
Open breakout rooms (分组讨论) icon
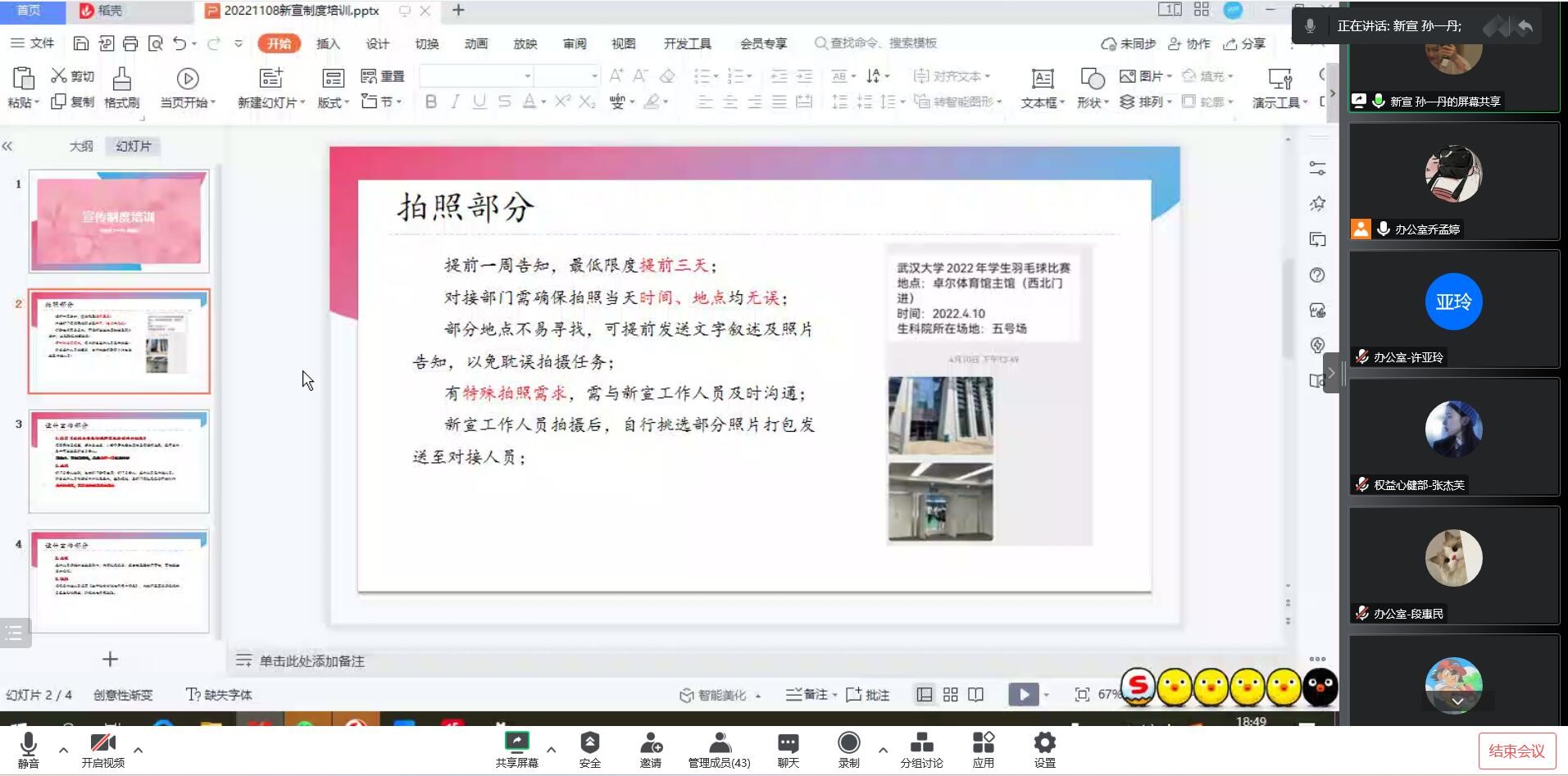[x=921, y=744]
